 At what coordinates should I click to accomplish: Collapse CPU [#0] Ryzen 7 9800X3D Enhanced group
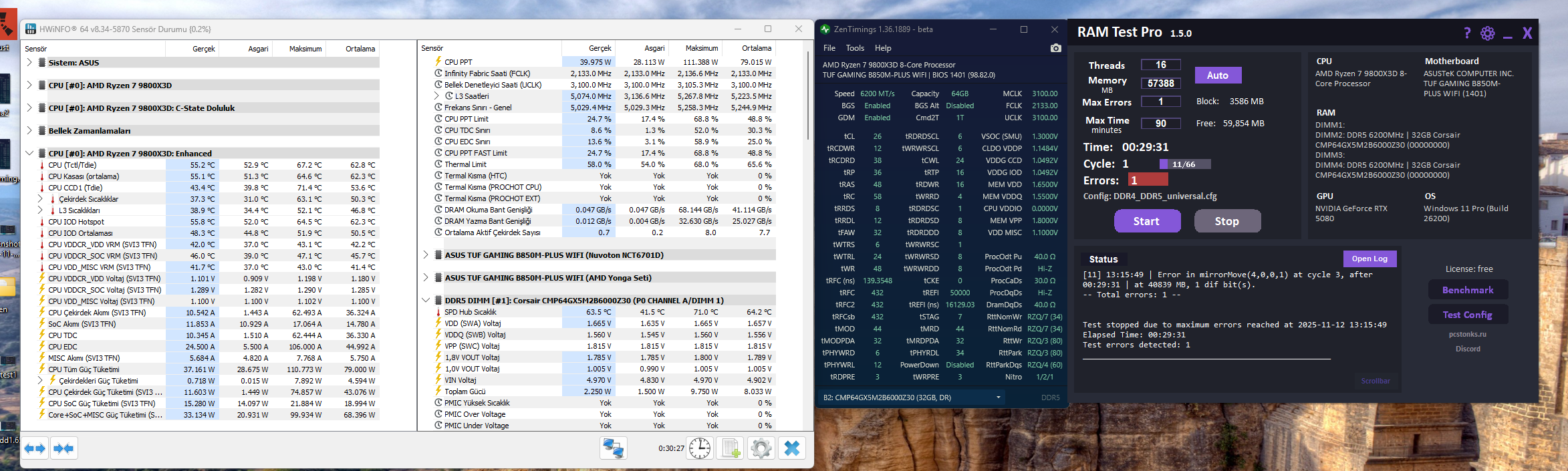tap(29, 153)
